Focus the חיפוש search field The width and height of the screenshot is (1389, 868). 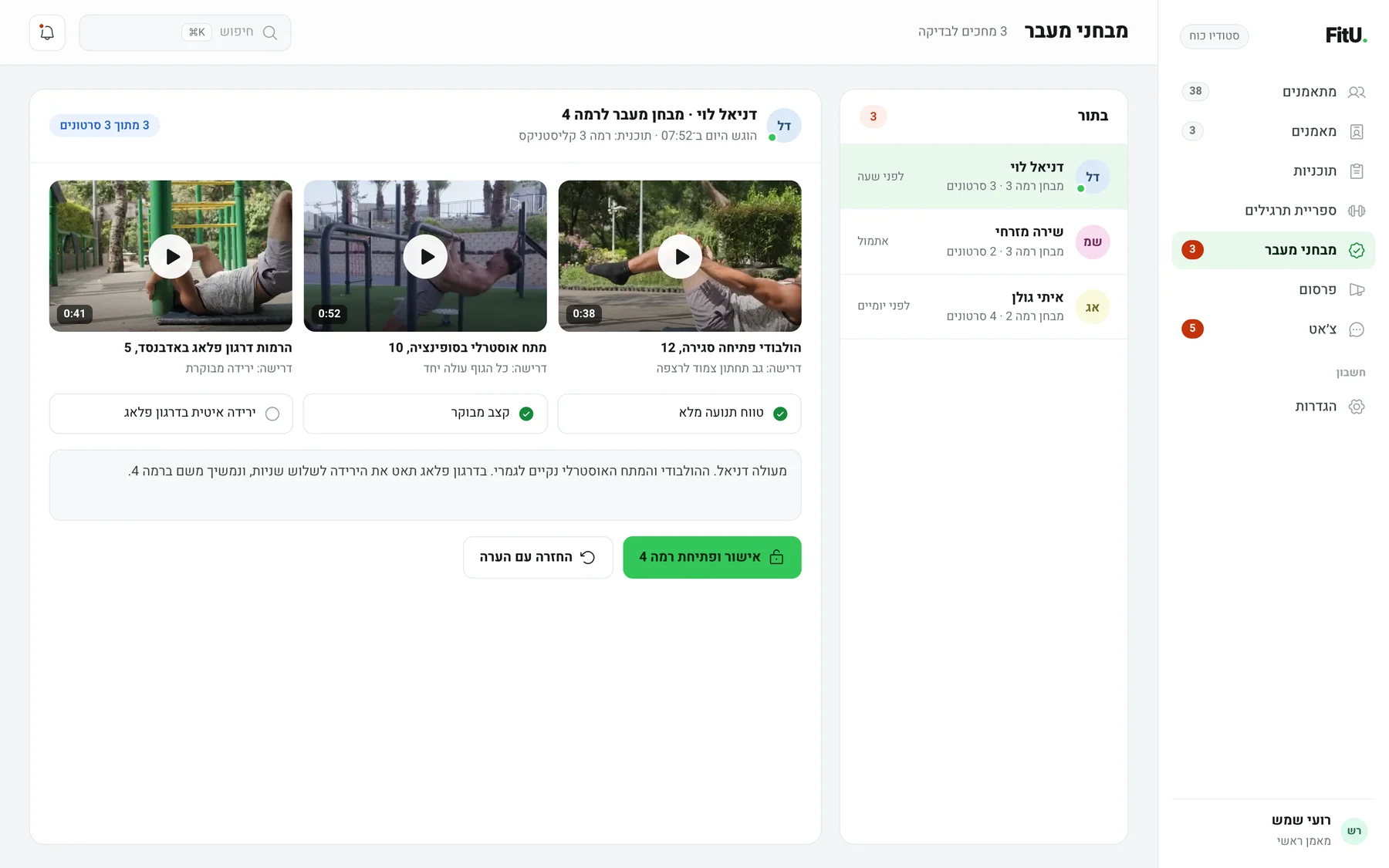[185, 32]
